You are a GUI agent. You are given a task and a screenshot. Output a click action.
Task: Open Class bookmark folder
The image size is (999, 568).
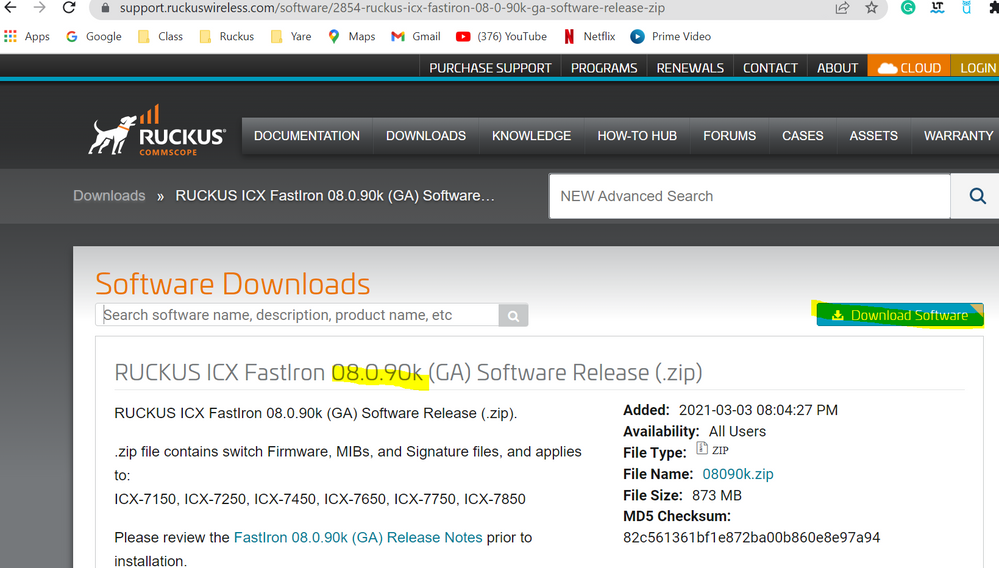[161, 36]
